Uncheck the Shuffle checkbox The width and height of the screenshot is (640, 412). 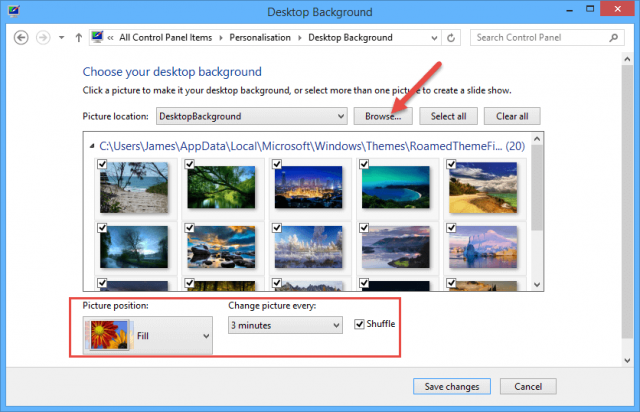coord(359,324)
